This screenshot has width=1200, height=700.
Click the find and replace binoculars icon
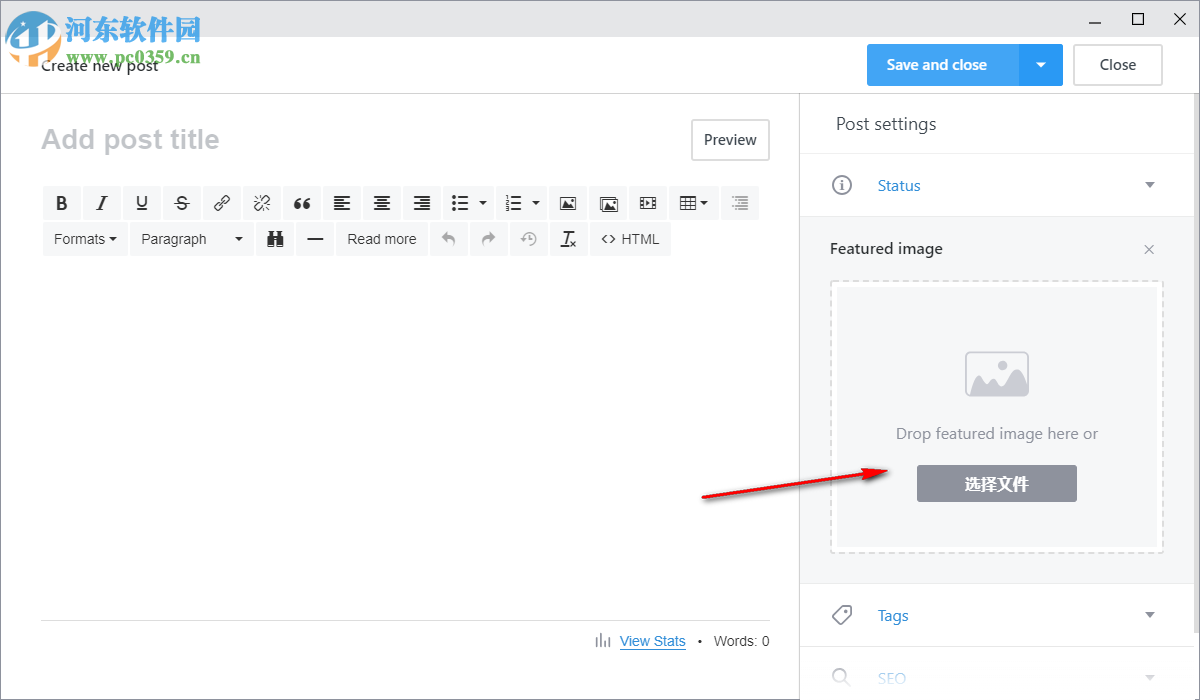pos(275,239)
